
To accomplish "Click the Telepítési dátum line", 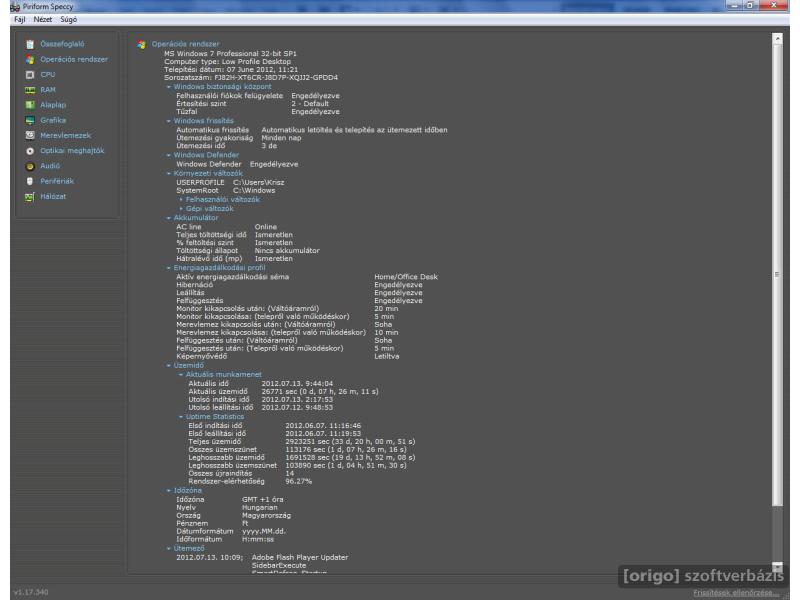I will pos(231,70).
